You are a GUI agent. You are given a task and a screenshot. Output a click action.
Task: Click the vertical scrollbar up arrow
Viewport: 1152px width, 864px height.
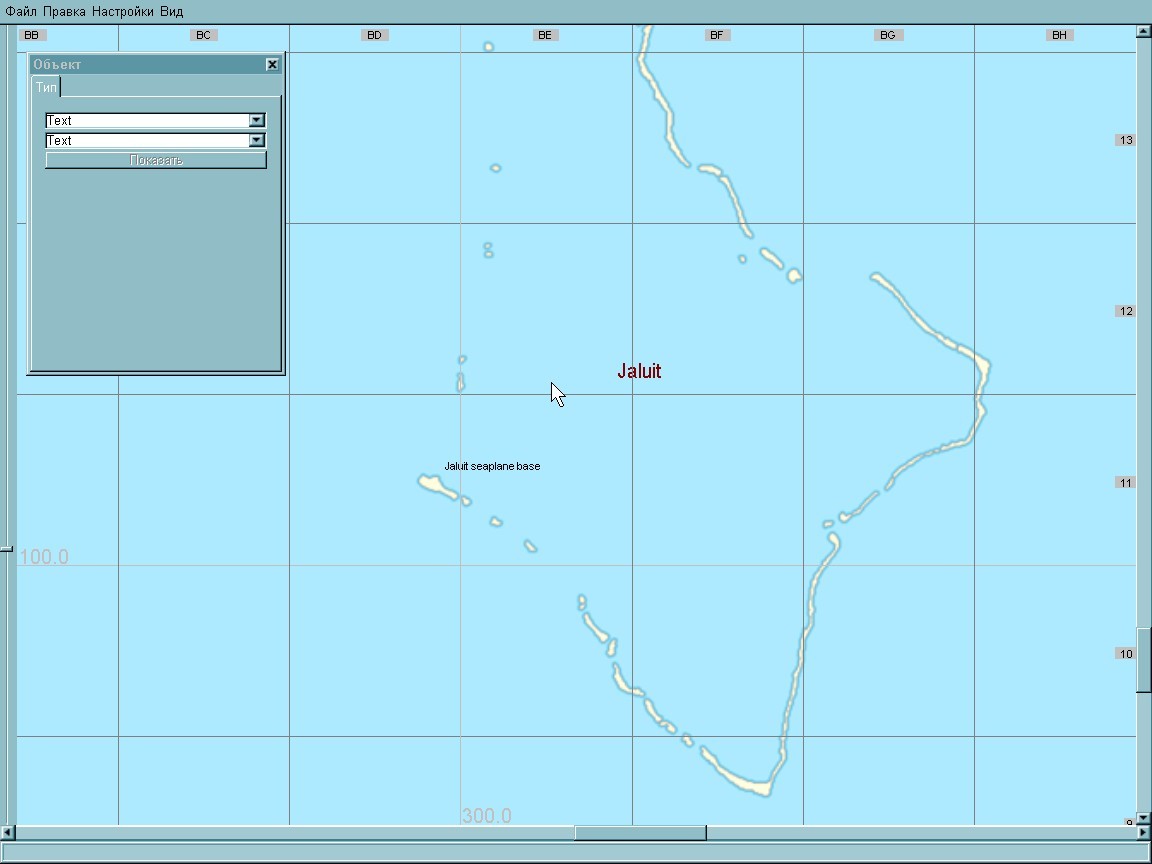click(x=1143, y=31)
